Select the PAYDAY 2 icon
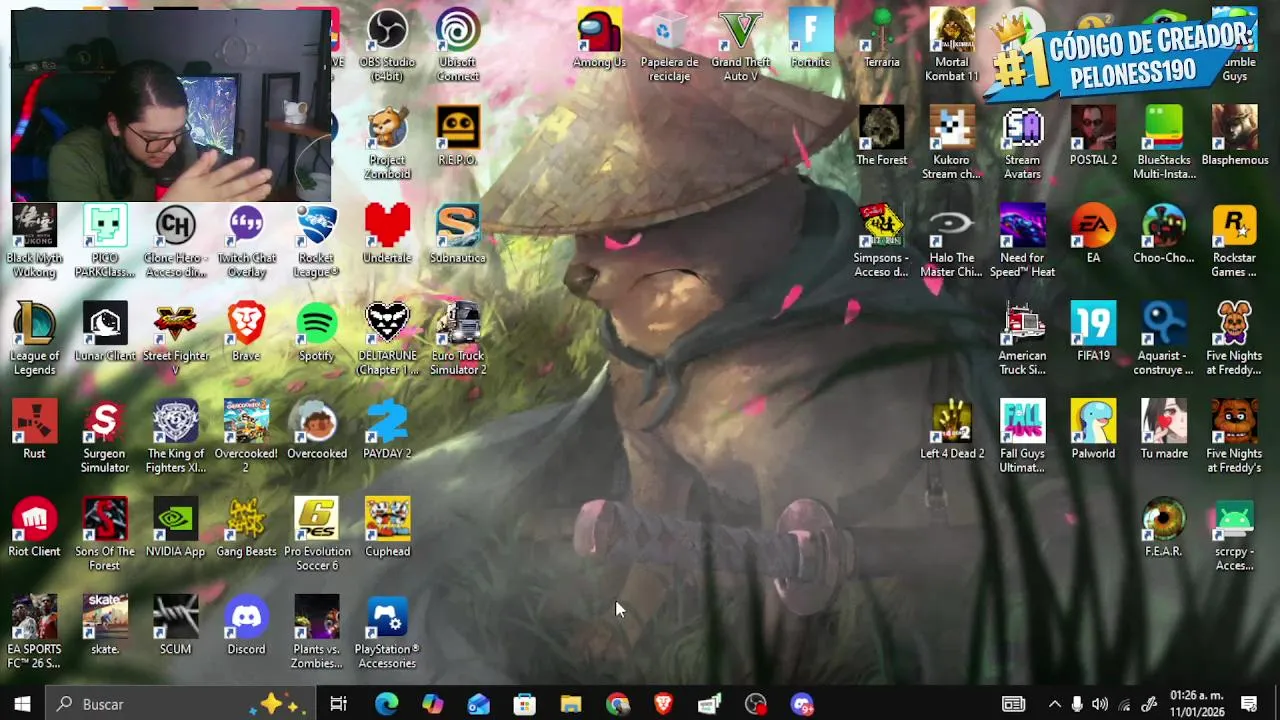This screenshot has height=720, width=1280. (x=387, y=422)
